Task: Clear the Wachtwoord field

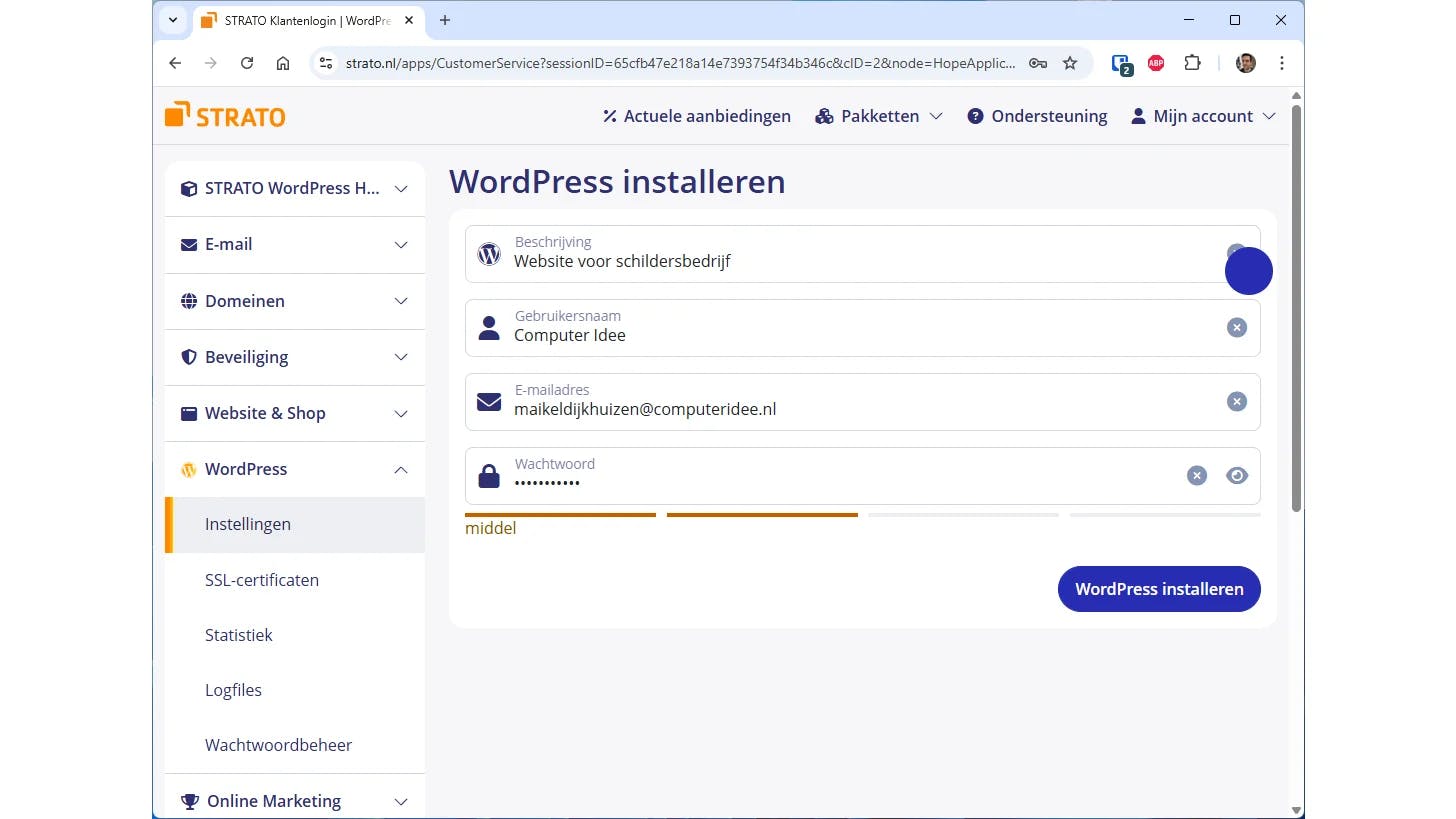Action: click(x=1197, y=476)
